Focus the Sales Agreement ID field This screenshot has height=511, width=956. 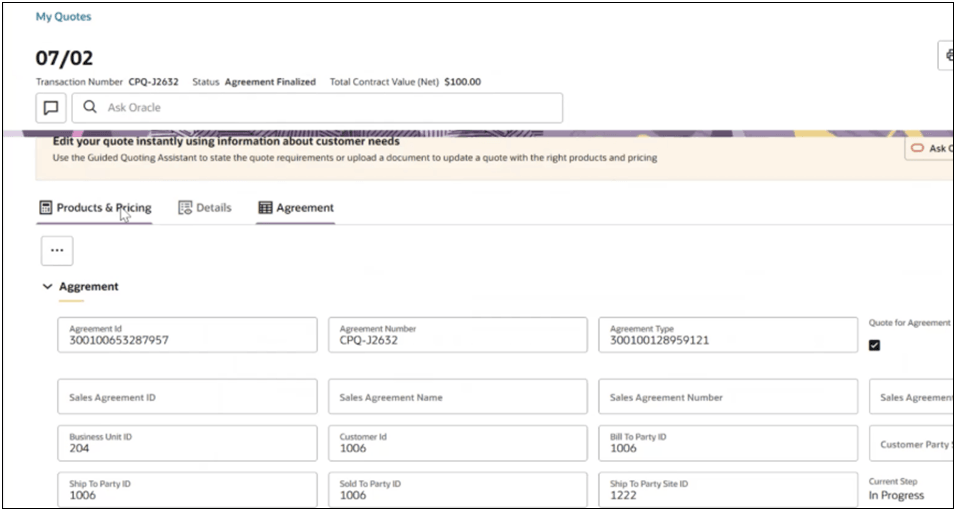[x=187, y=397]
